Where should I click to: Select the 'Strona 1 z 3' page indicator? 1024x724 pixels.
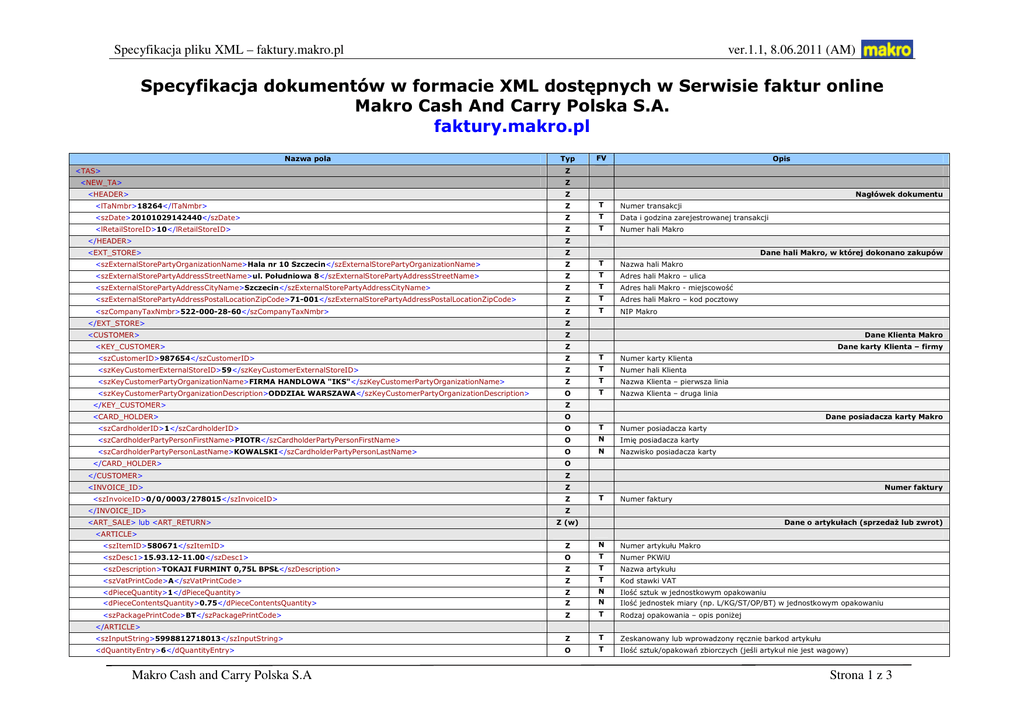click(x=860, y=676)
